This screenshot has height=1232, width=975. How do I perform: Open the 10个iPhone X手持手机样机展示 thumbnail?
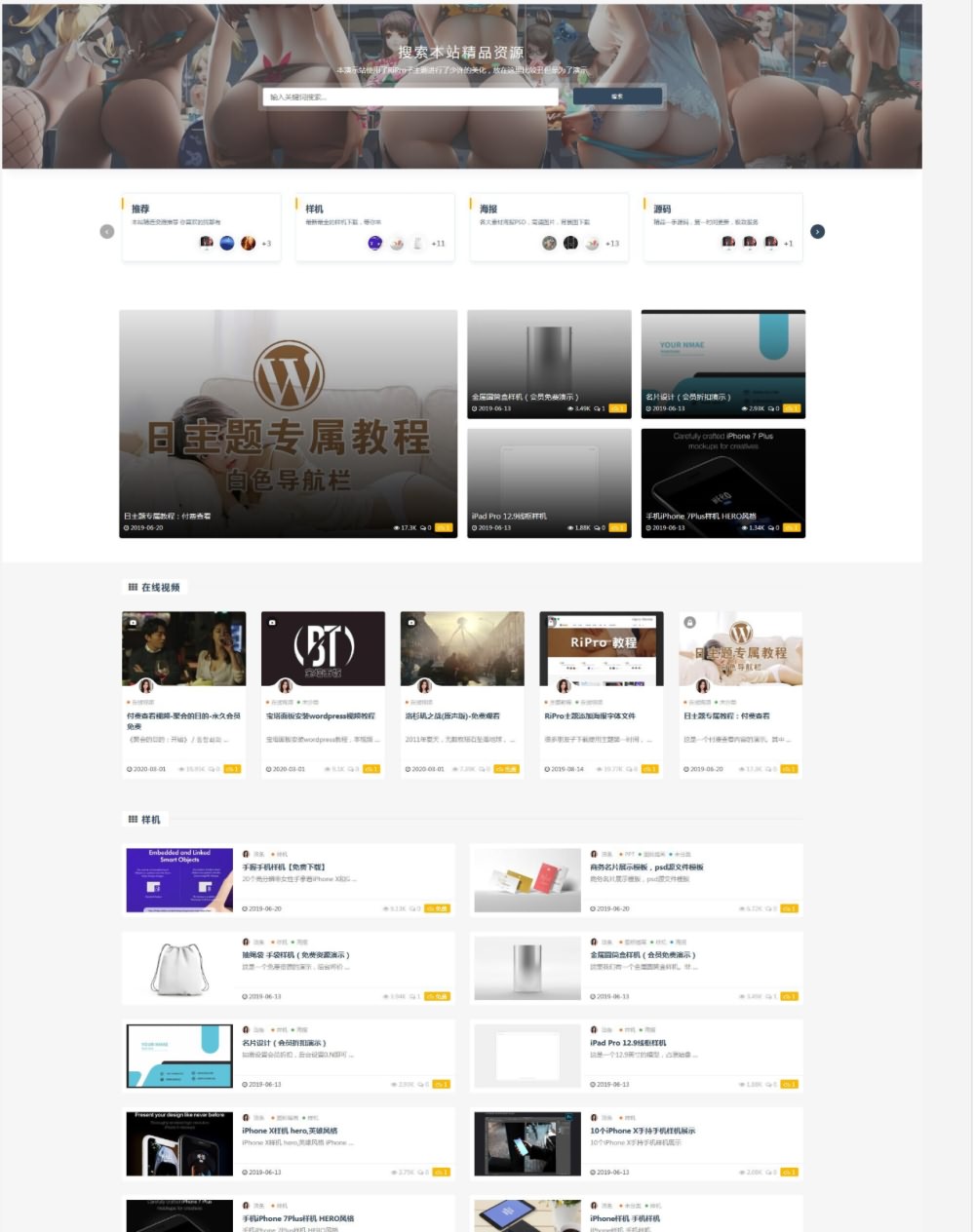[x=526, y=1143]
